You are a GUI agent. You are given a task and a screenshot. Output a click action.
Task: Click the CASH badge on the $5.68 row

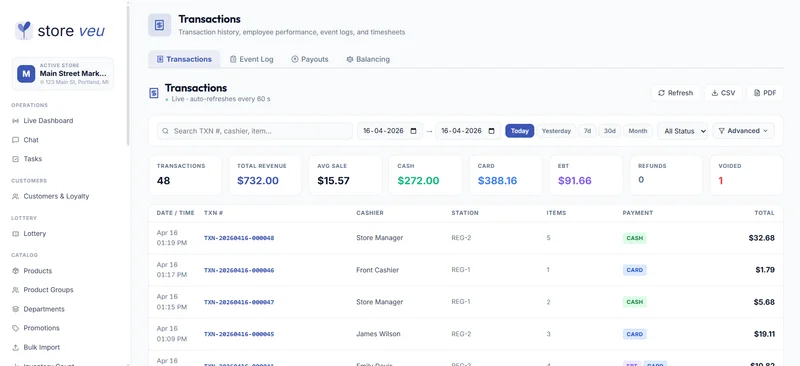coord(635,302)
